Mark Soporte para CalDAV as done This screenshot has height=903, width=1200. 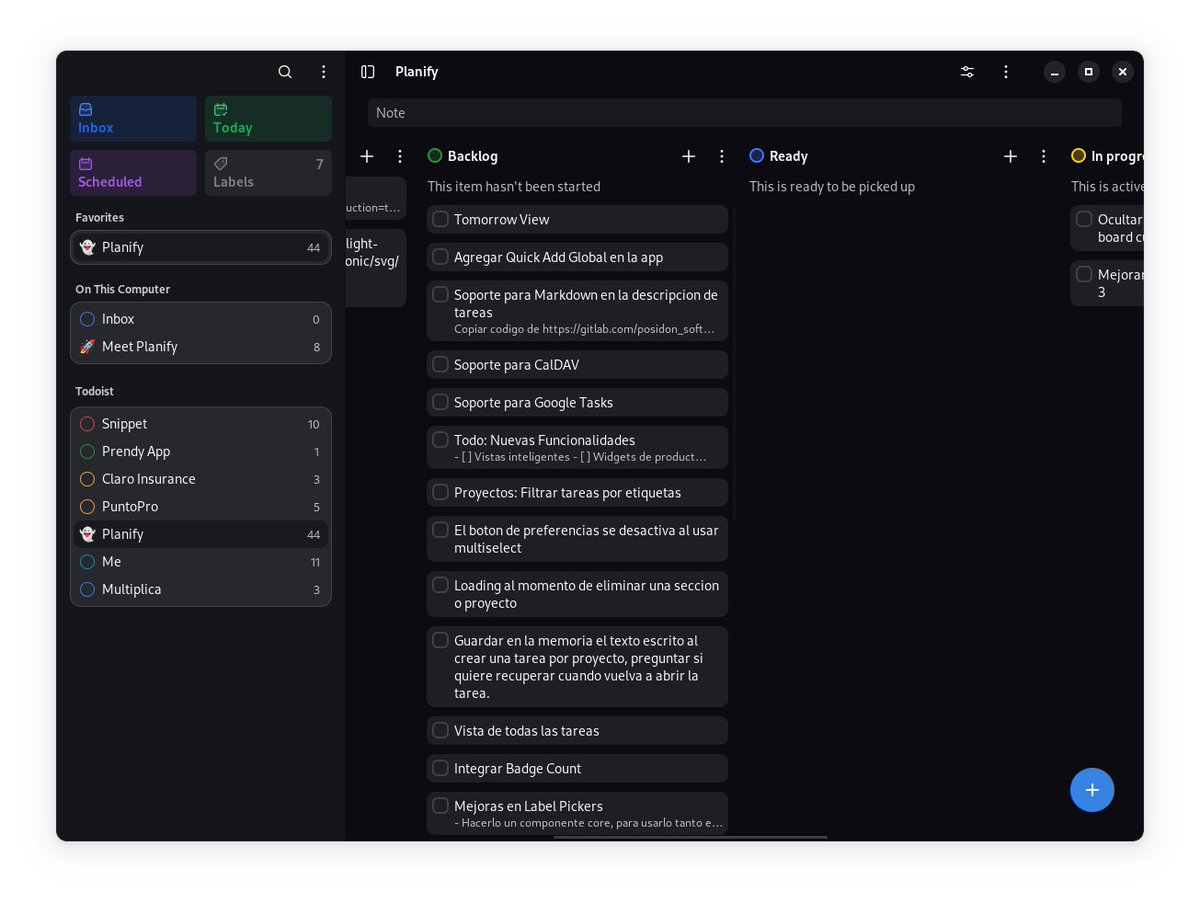click(440, 365)
